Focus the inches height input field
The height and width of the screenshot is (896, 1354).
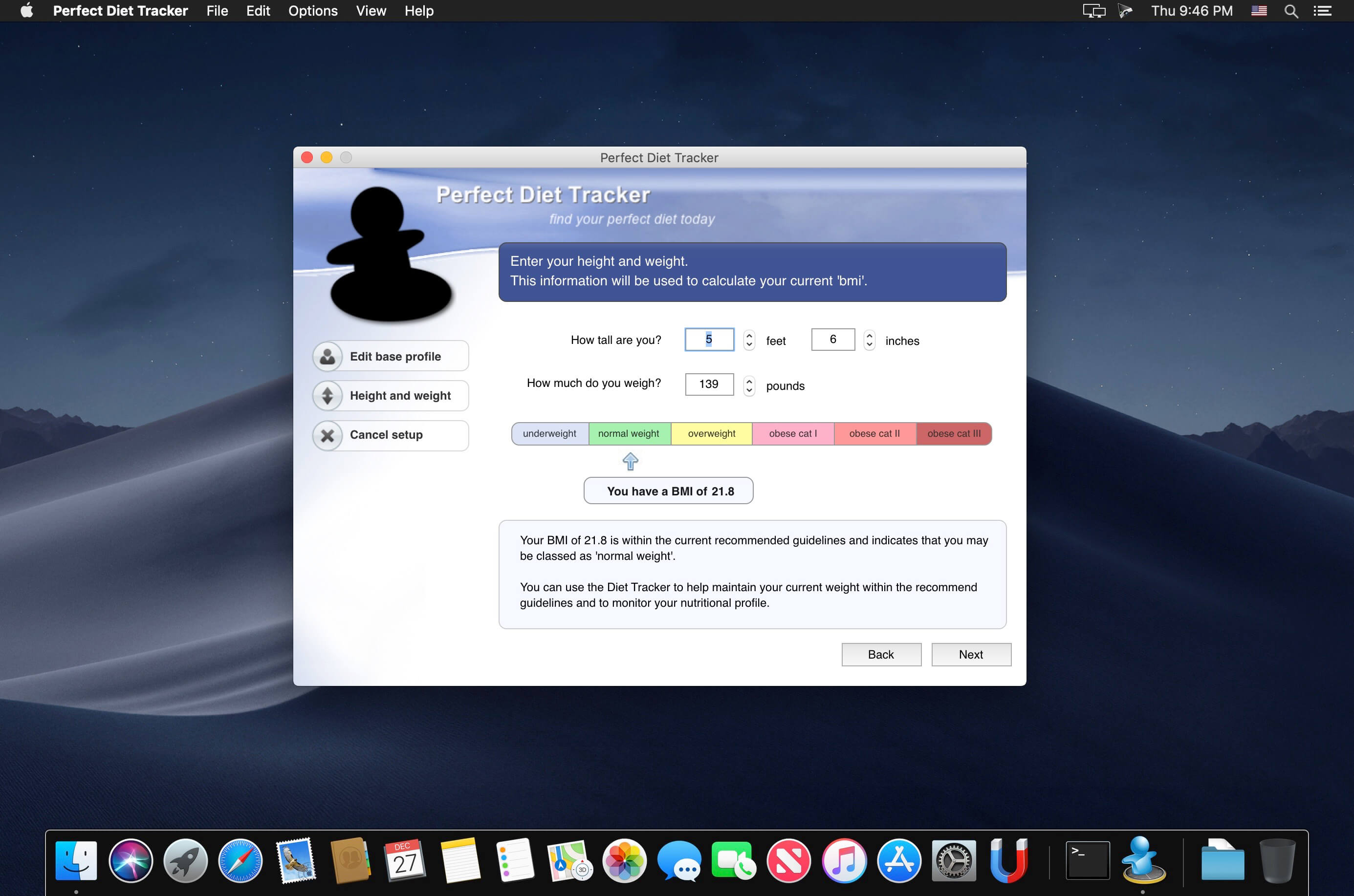(x=832, y=340)
